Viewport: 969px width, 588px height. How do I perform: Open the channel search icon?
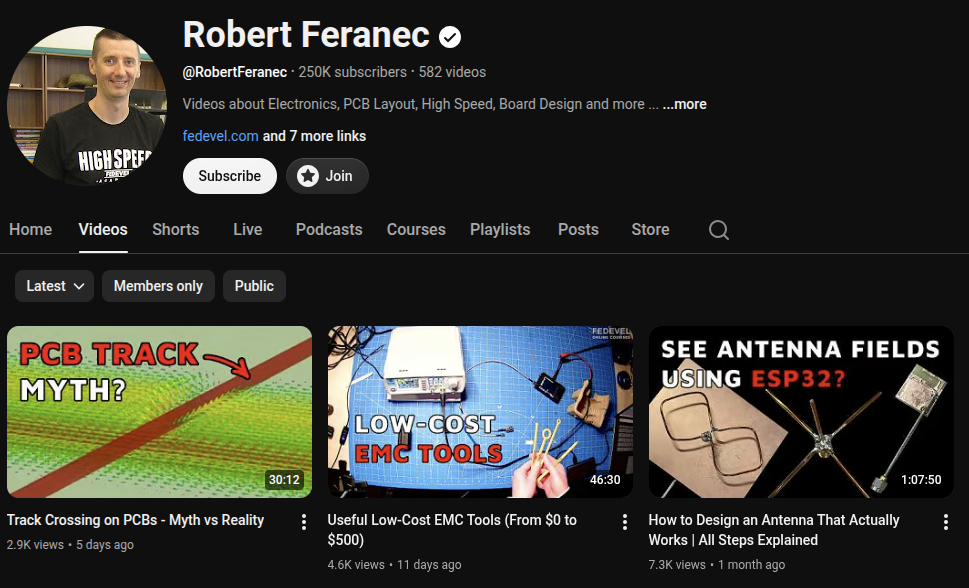[x=718, y=230]
